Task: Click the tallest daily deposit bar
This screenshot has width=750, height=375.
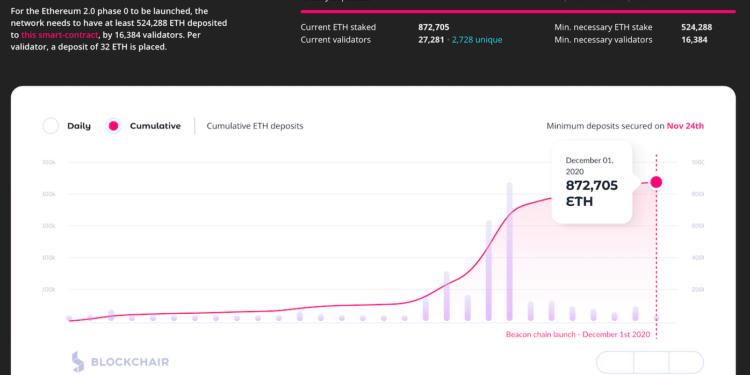Action: [509, 252]
